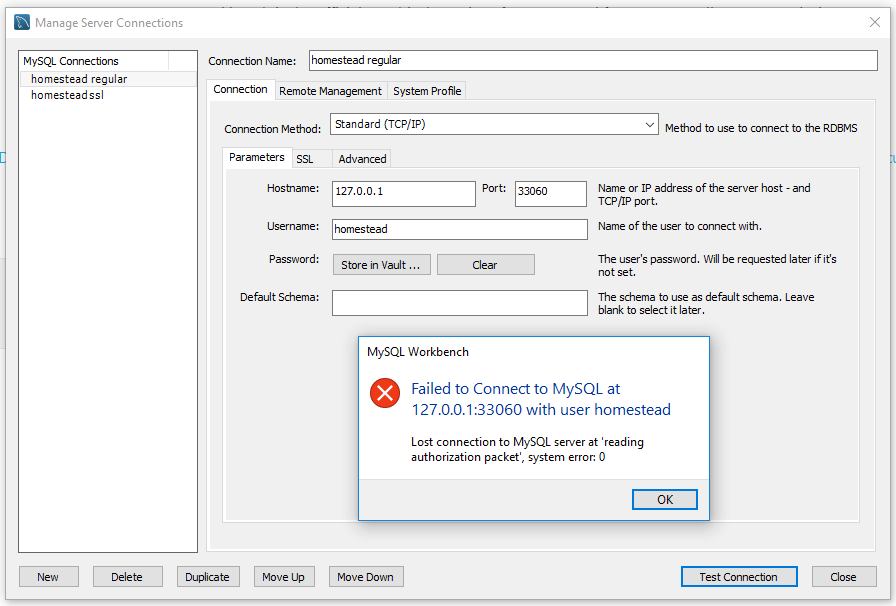Select the 'homestead regular' connection
This screenshot has height=606, width=896.
[x=79, y=79]
